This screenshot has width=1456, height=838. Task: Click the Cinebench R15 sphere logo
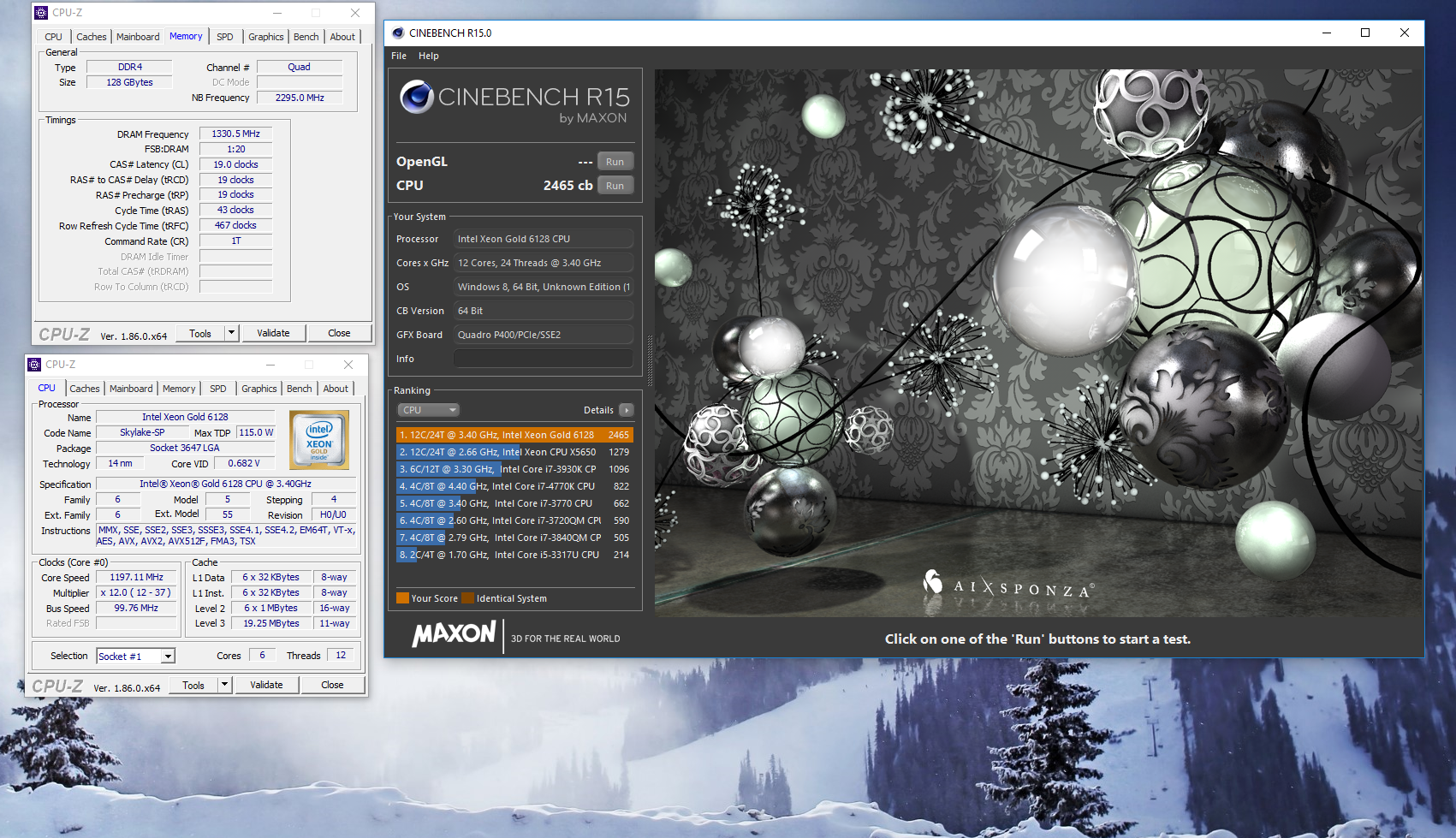[417, 97]
